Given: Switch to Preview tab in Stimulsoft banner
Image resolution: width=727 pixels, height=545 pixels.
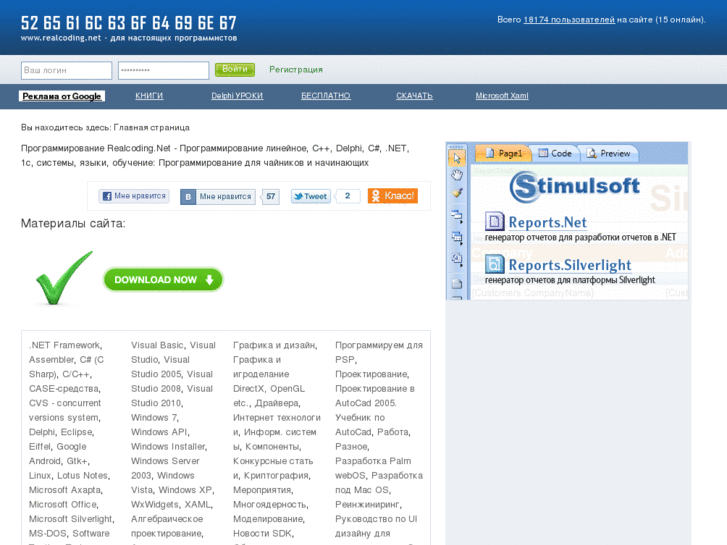Looking at the screenshot, I should [609, 154].
